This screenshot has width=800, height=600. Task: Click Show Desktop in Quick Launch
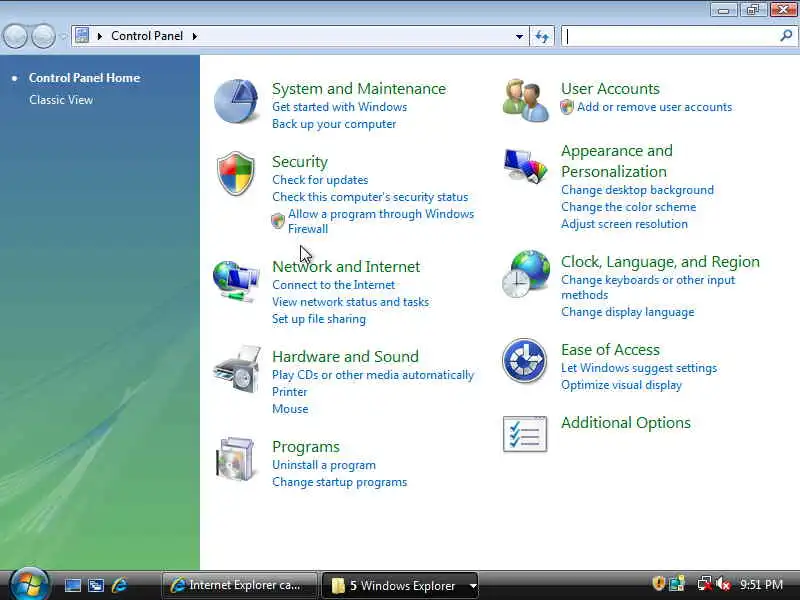click(72, 585)
